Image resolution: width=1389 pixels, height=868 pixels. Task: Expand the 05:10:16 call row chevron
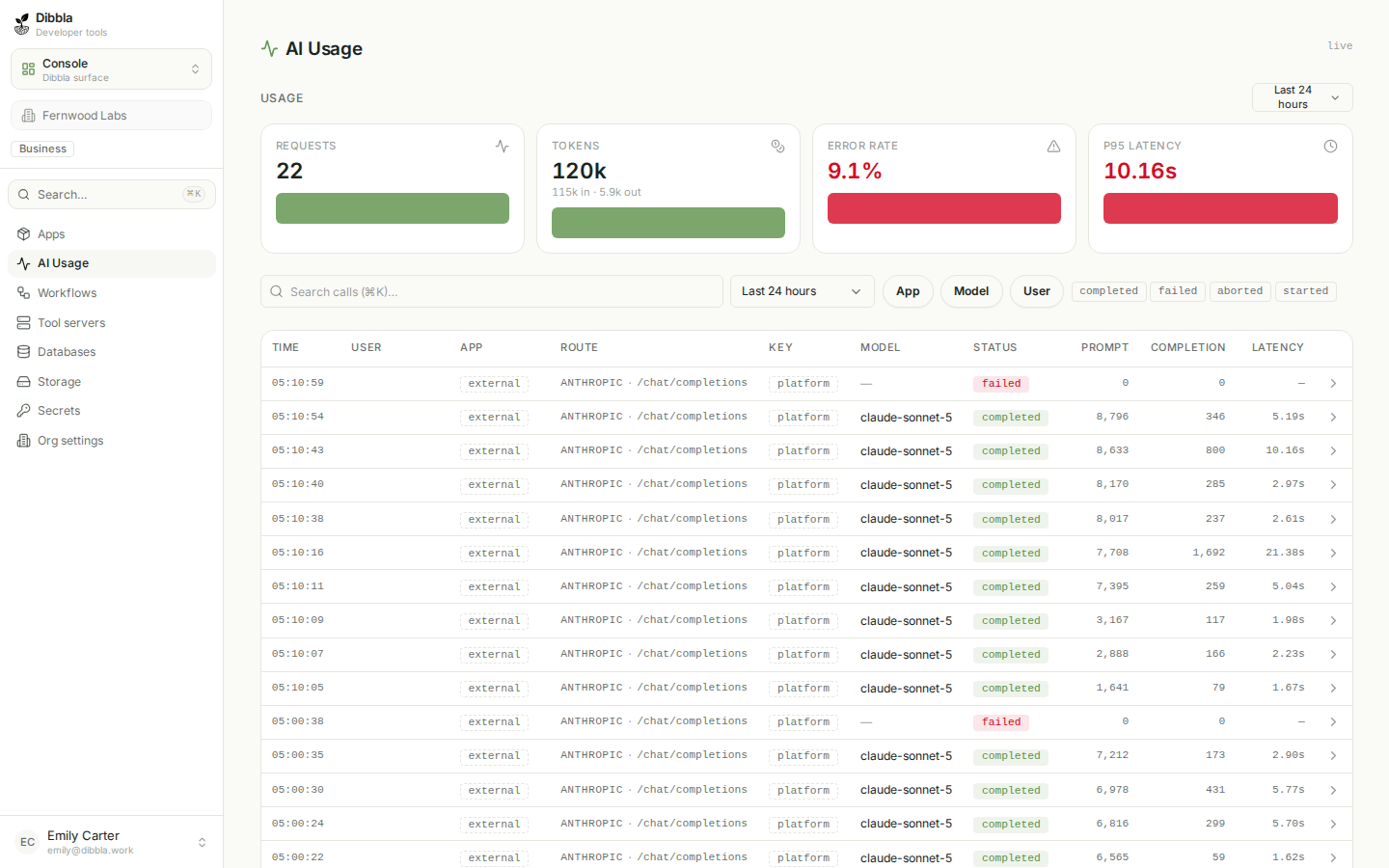click(x=1333, y=554)
